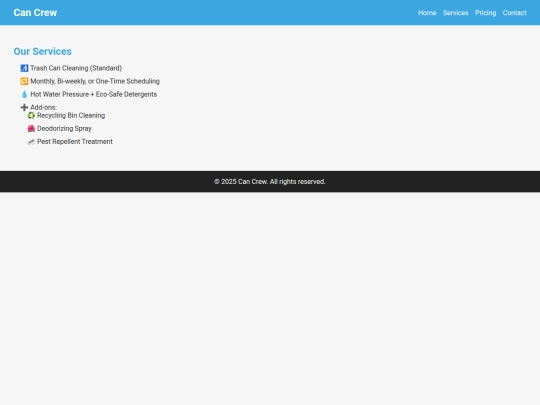Select 'Pest Repellent Treatment' text
The width and height of the screenshot is (540, 405).
click(75, 142)
